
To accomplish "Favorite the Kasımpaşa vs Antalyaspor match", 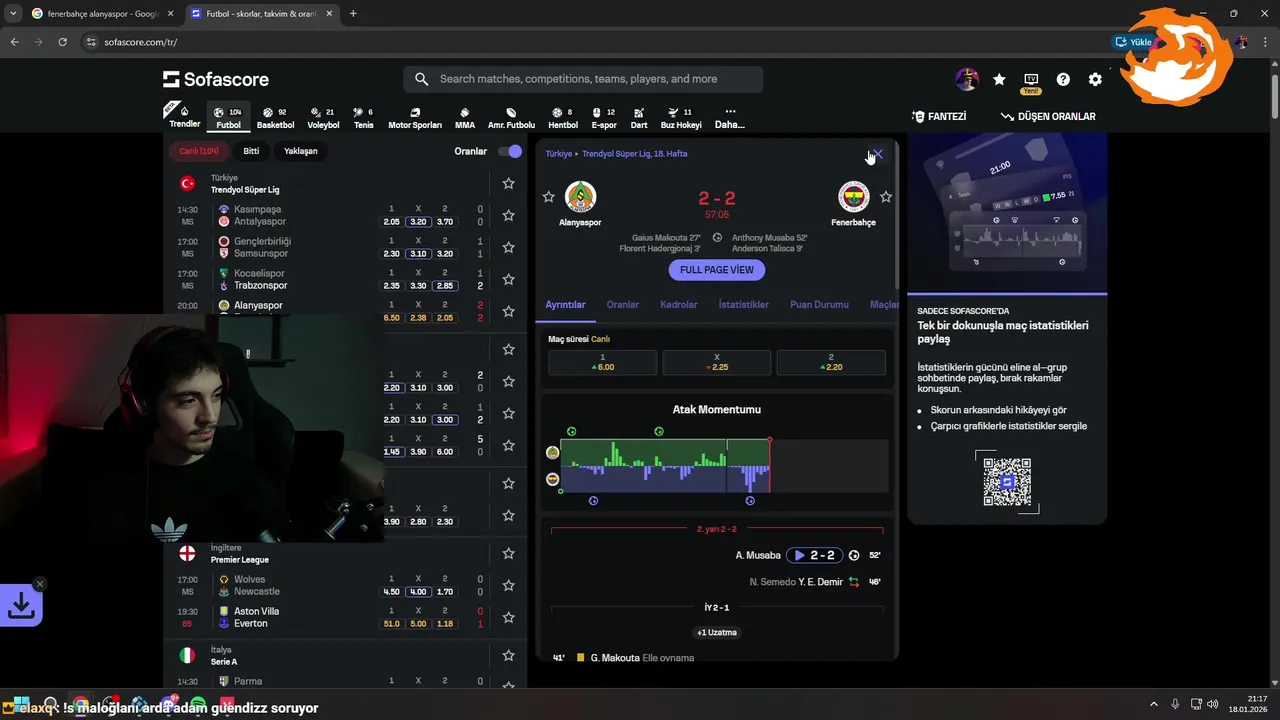I will click(x=508, y=215).
